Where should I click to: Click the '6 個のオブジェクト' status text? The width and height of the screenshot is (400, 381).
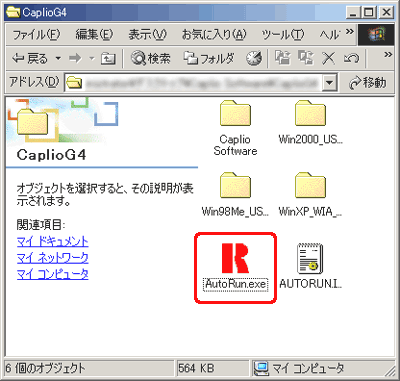(x=46, y=368)
